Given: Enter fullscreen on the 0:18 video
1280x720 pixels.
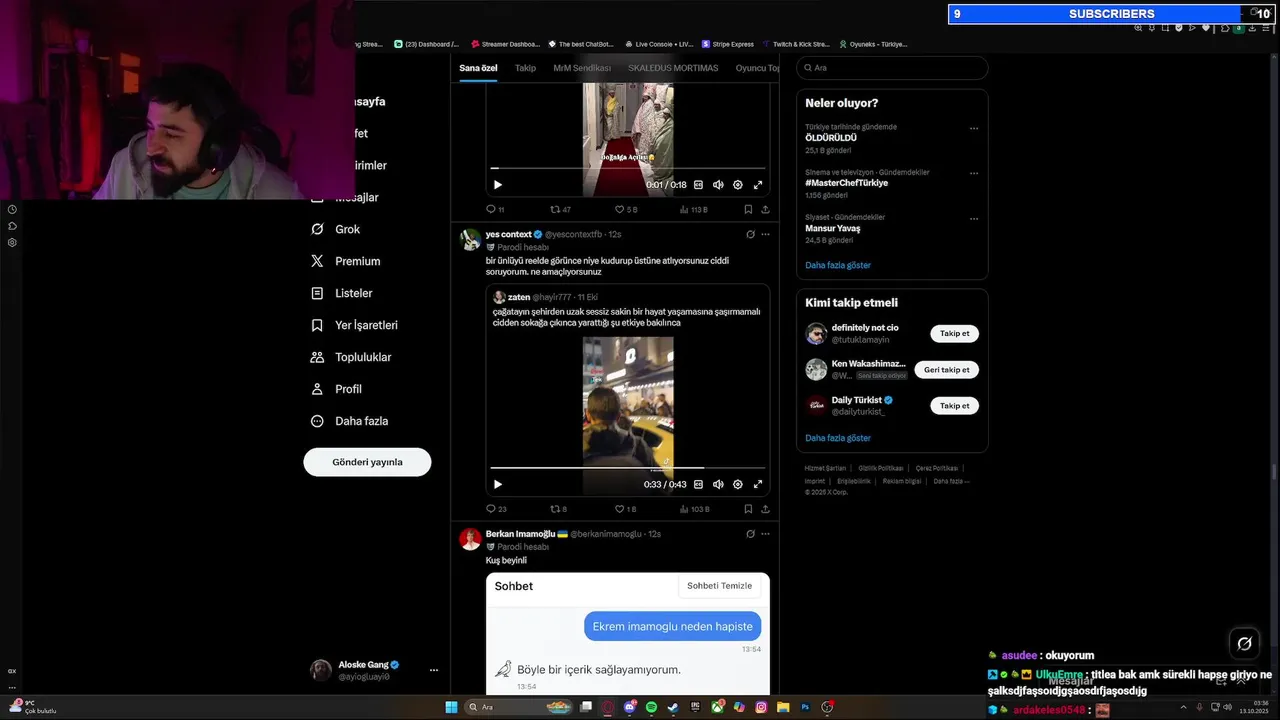Looking at the screenshot, I should point(758,184).
